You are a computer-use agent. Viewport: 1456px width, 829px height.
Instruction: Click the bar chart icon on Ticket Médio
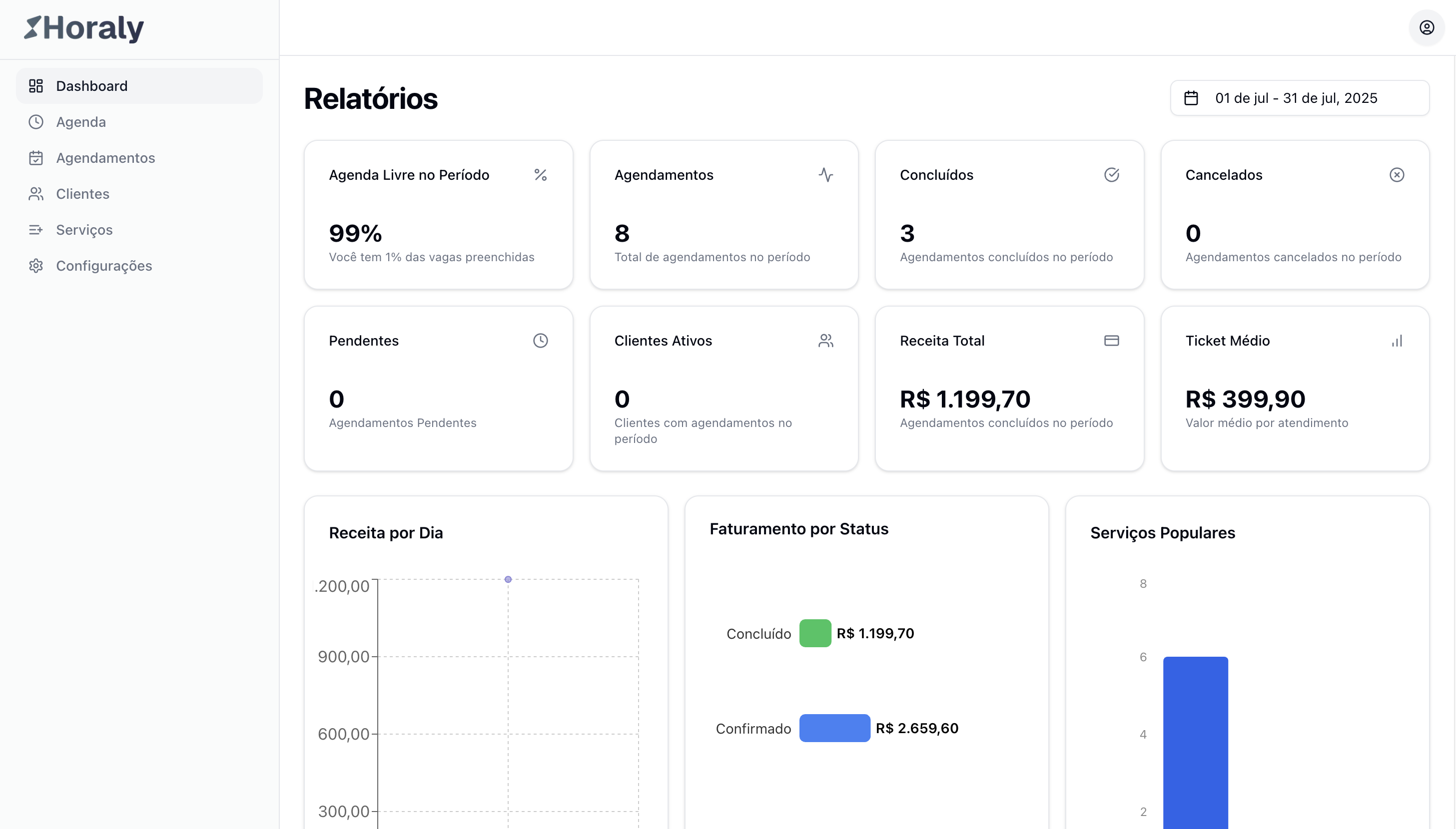[x=1396, y=341]
